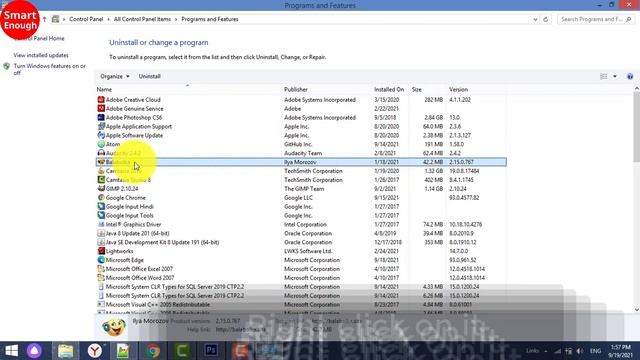640x360 pixels.
Task: Click the Microsoft Office Word 2007 icon
Action: click(x=101, y=278)
